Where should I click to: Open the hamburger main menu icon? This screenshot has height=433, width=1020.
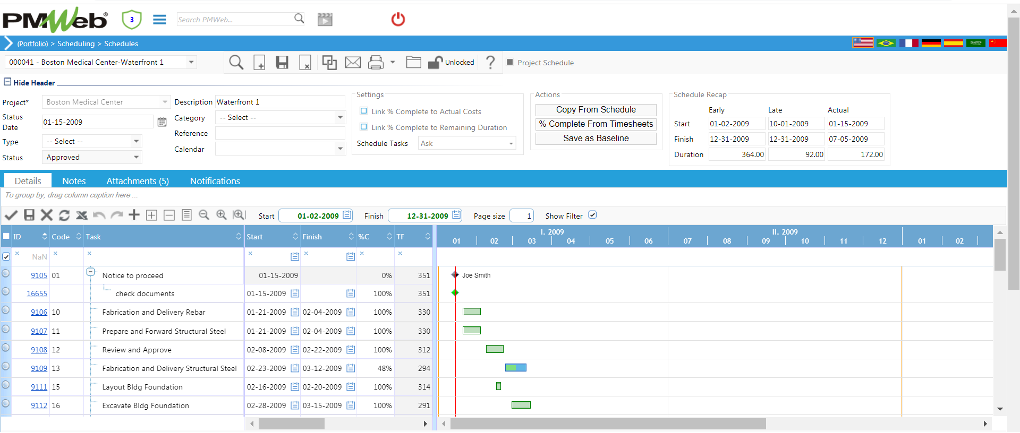[159, 19]
